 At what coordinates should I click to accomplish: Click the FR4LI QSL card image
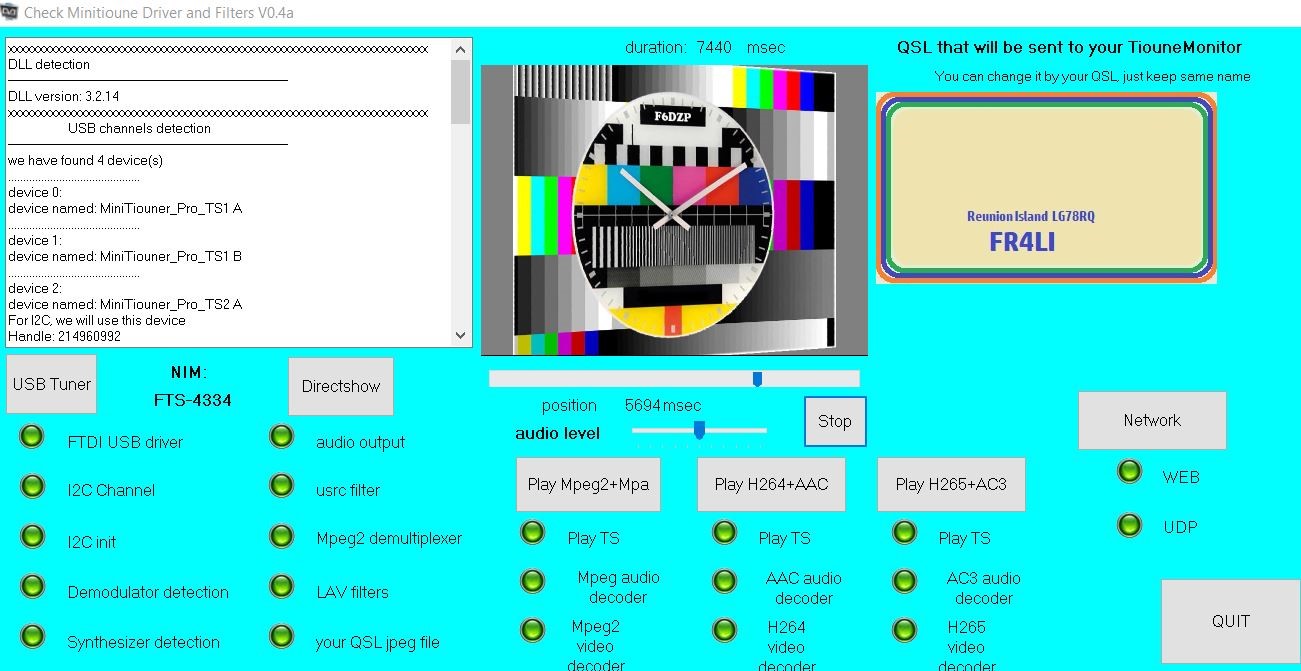[x=1046, y=188]
